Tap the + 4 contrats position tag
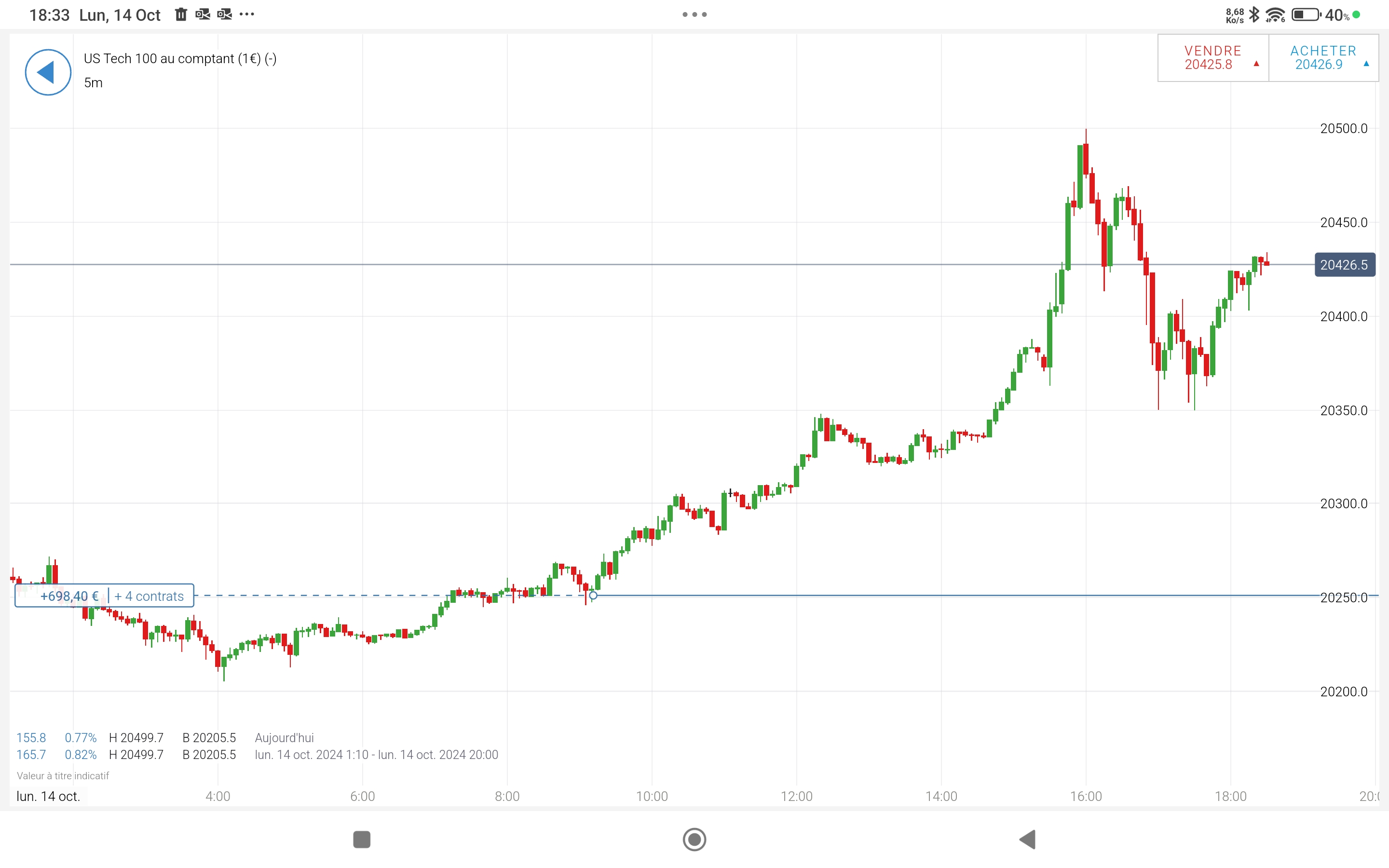 click(x=149, y=596)
